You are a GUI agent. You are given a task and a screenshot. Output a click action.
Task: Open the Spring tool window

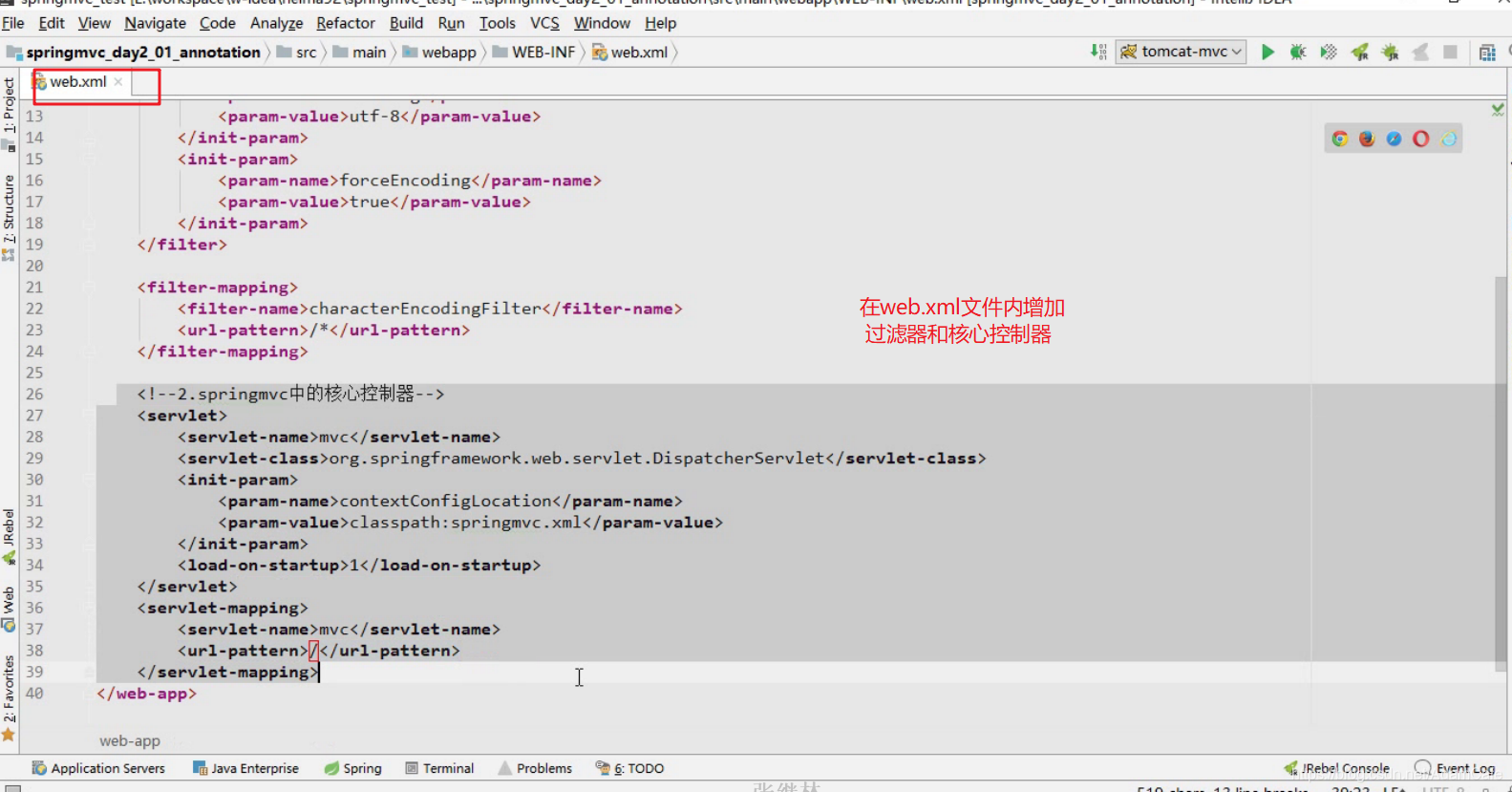(x=352, y=768)
